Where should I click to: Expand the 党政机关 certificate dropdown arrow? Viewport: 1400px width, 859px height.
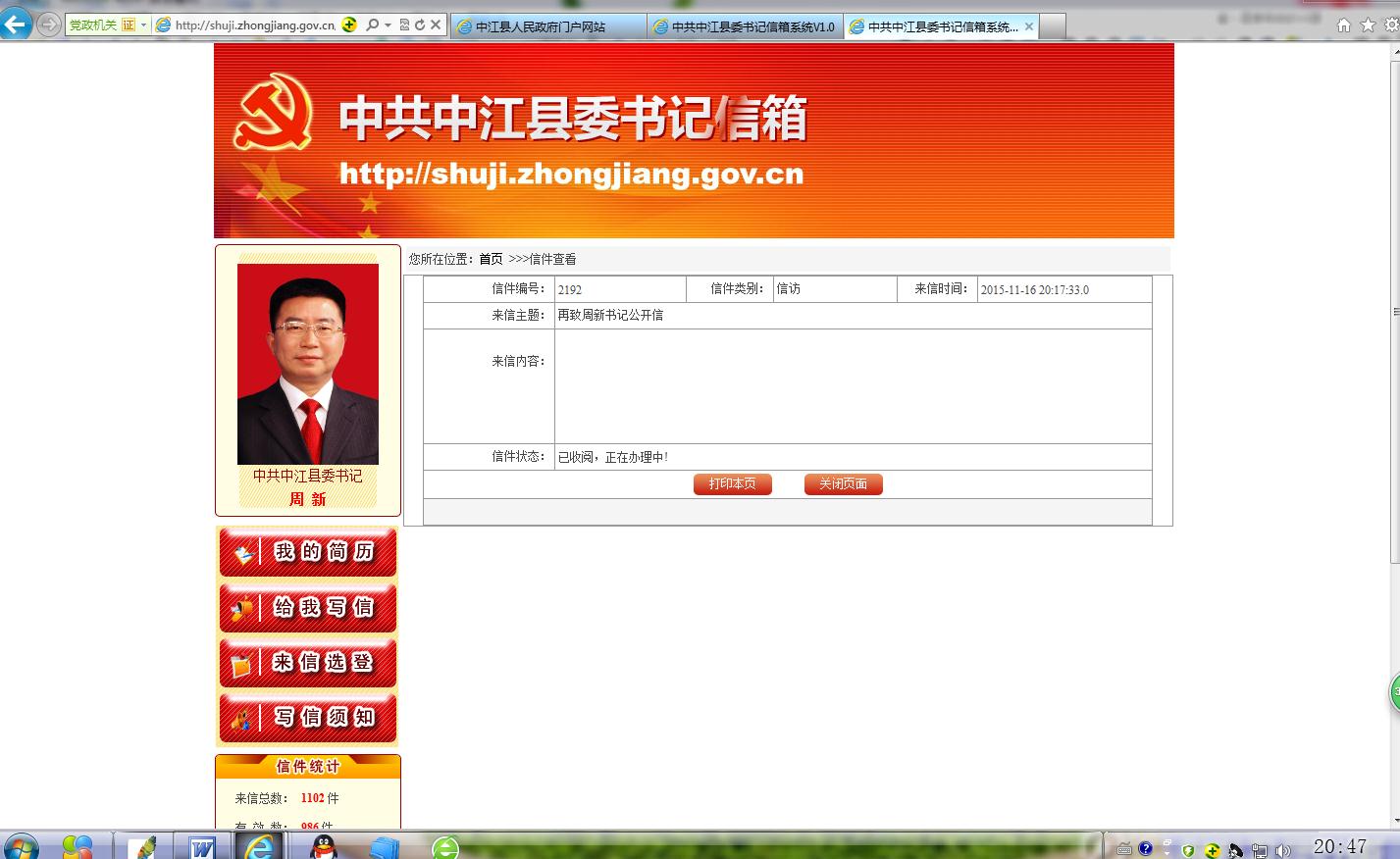tap(143, 25)
